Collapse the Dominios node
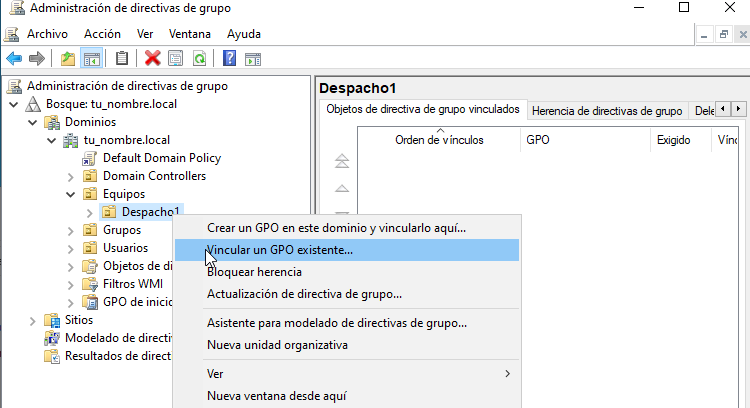This screenshot has width=750, height=408. pyautogui.click(x=33, y=122)
